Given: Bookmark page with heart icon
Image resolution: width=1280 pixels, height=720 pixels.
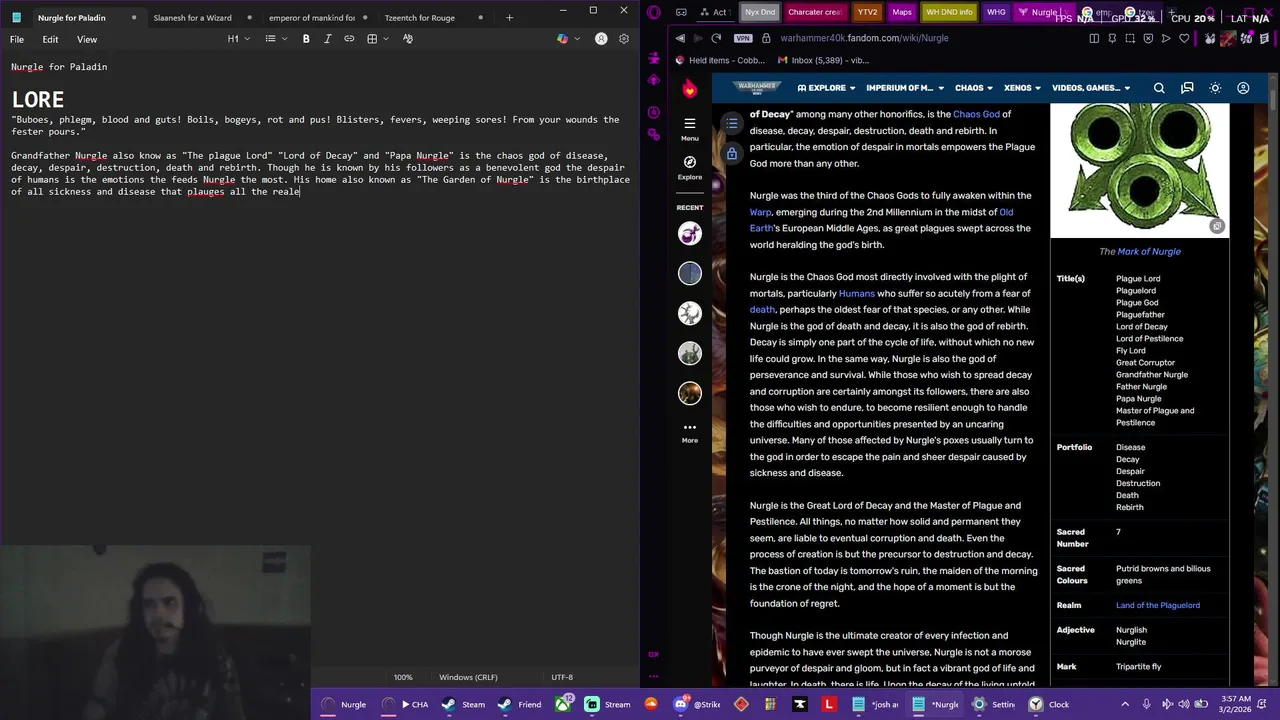Looking at the screenshot, I should tap(1184, 38).
